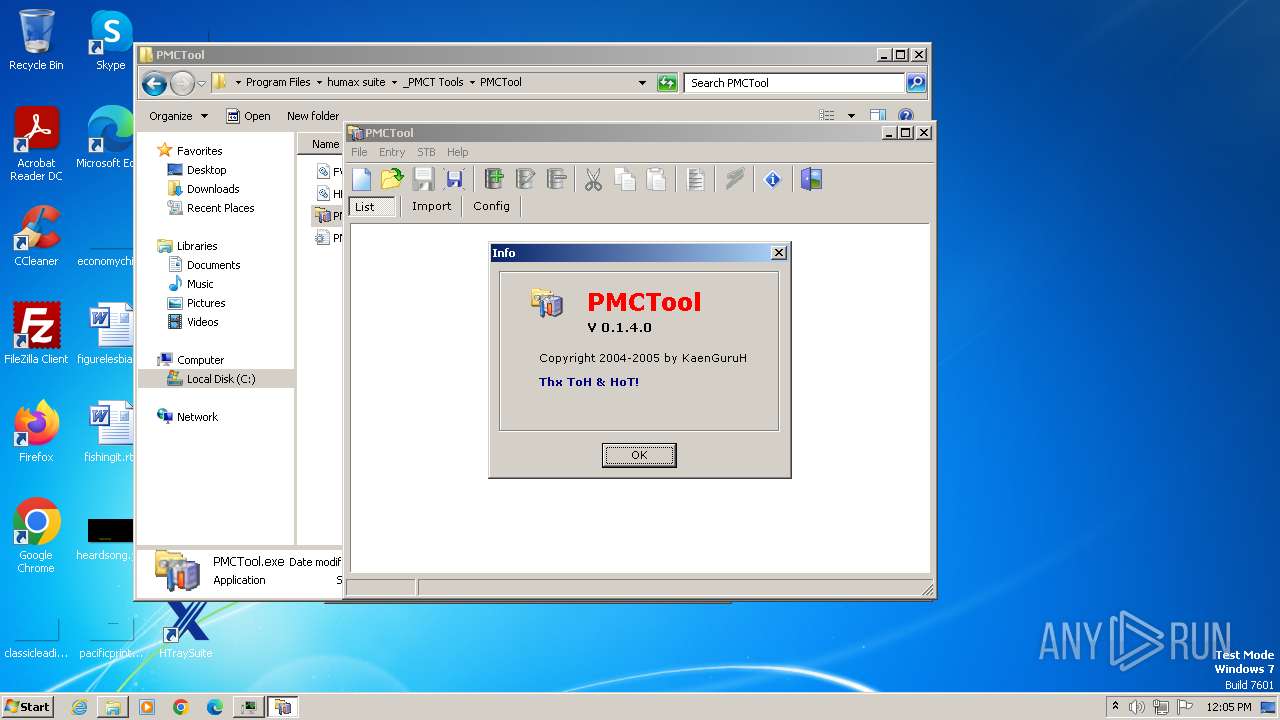Click New folder in Explorer toolbar
Viewport: 1280px width, 720px height.
(x=313, y=116)
